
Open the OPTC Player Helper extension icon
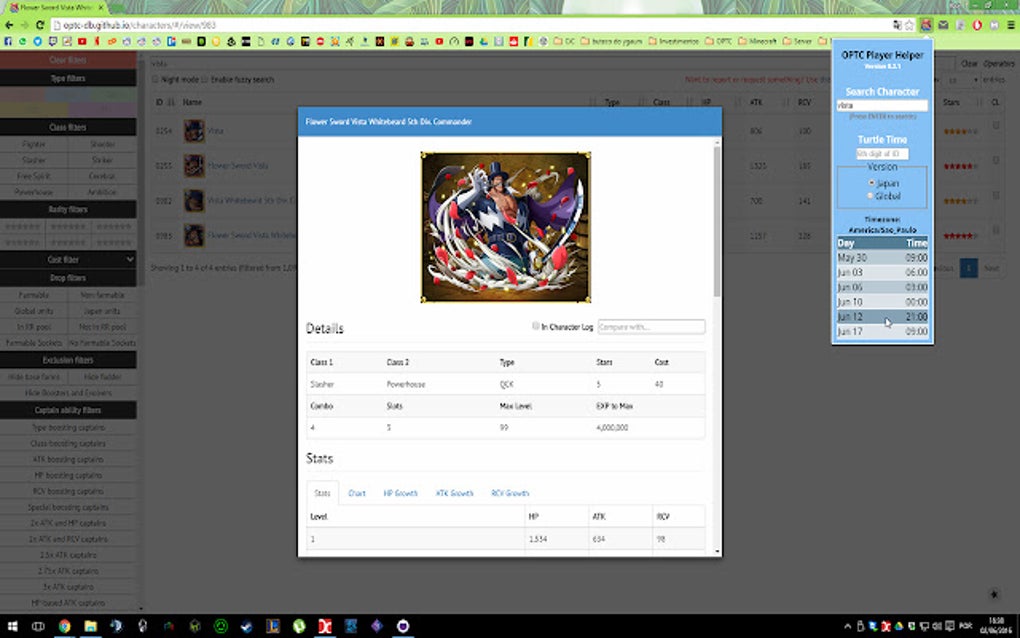[925, 25]
